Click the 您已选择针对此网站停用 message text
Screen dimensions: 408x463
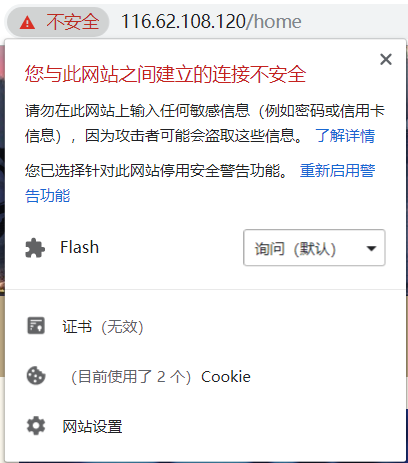tap(156, 171)
